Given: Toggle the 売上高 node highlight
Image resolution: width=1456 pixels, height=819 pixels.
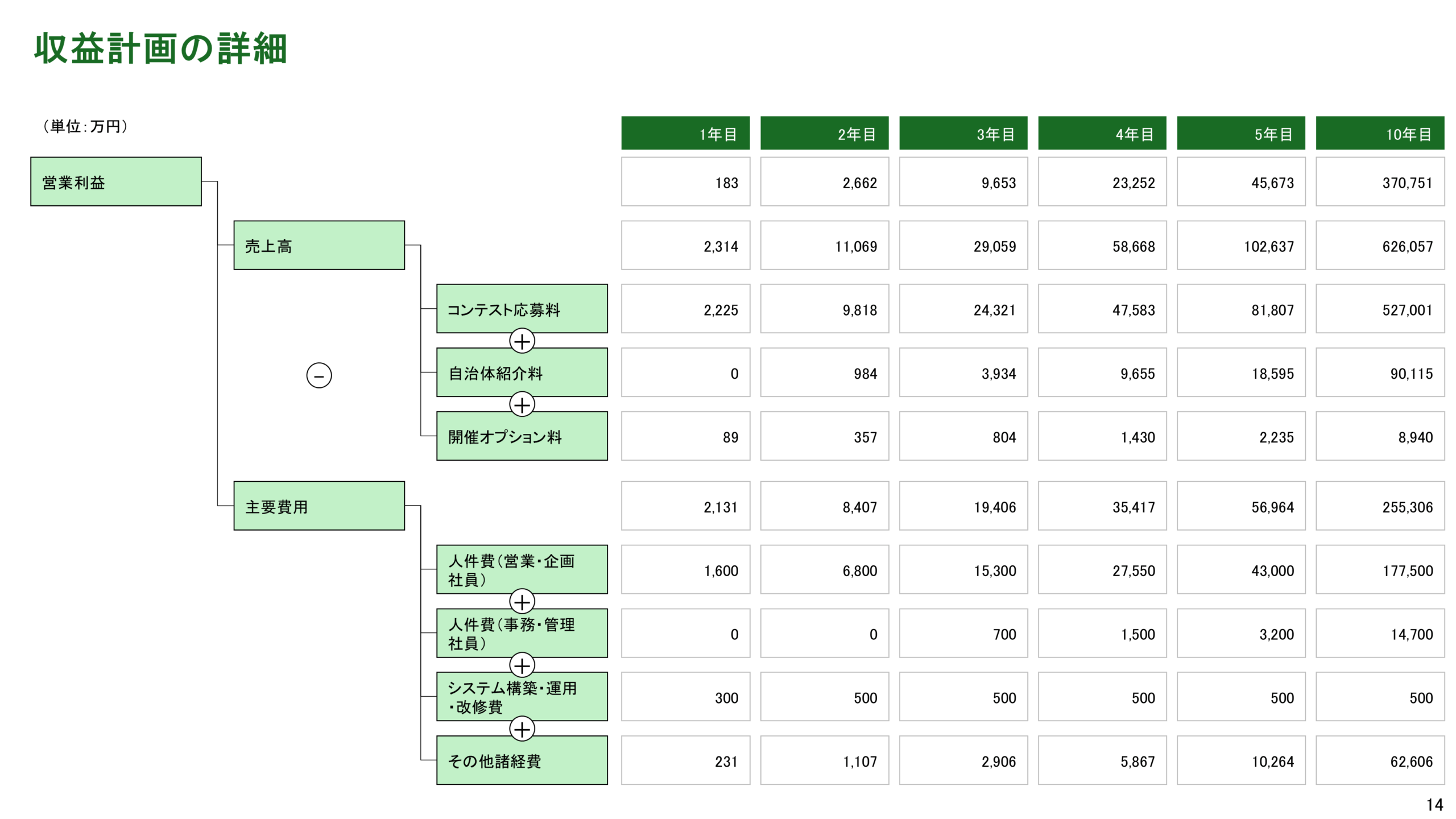Looking at the screenshot, I should [x=319, y=246].
